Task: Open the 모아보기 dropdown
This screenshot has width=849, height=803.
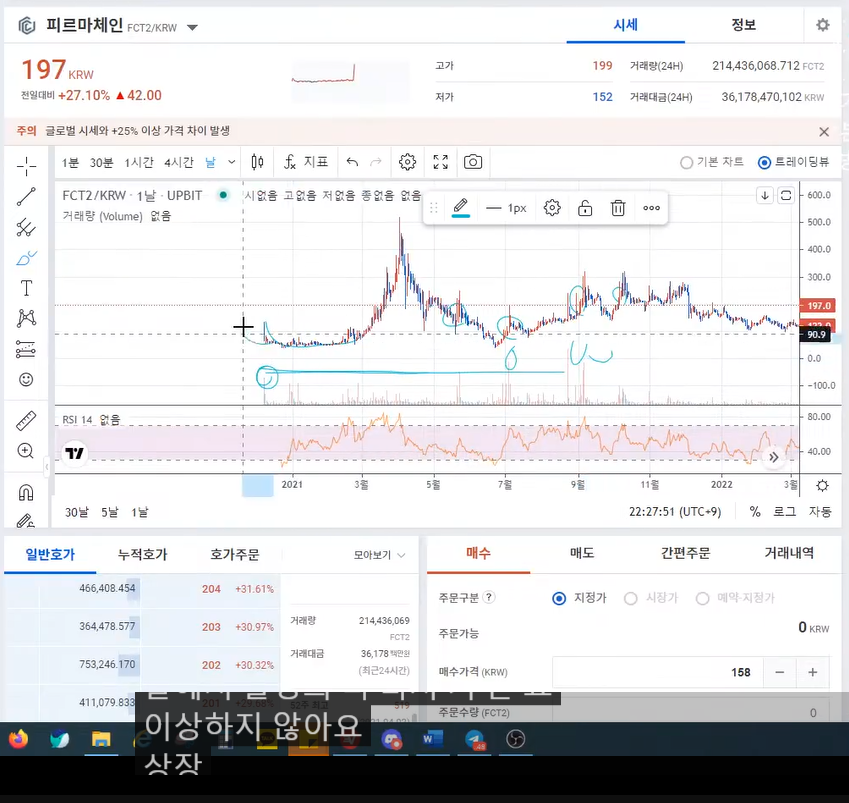Action: click(379, 555)
